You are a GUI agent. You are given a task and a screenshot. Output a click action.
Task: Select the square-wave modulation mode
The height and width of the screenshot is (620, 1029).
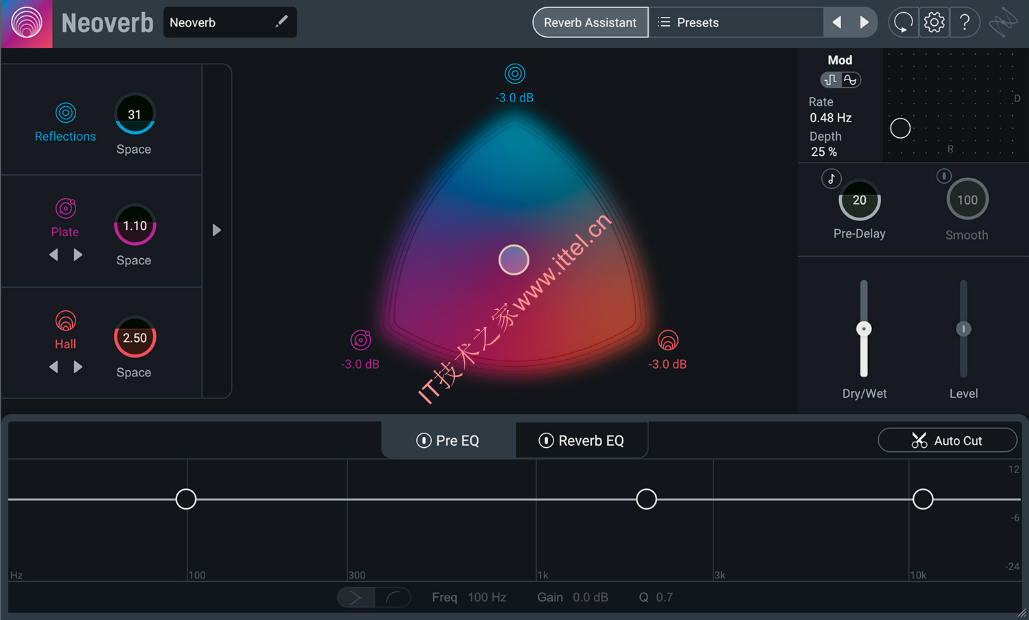pyautogui.click(x=831, y=80)
